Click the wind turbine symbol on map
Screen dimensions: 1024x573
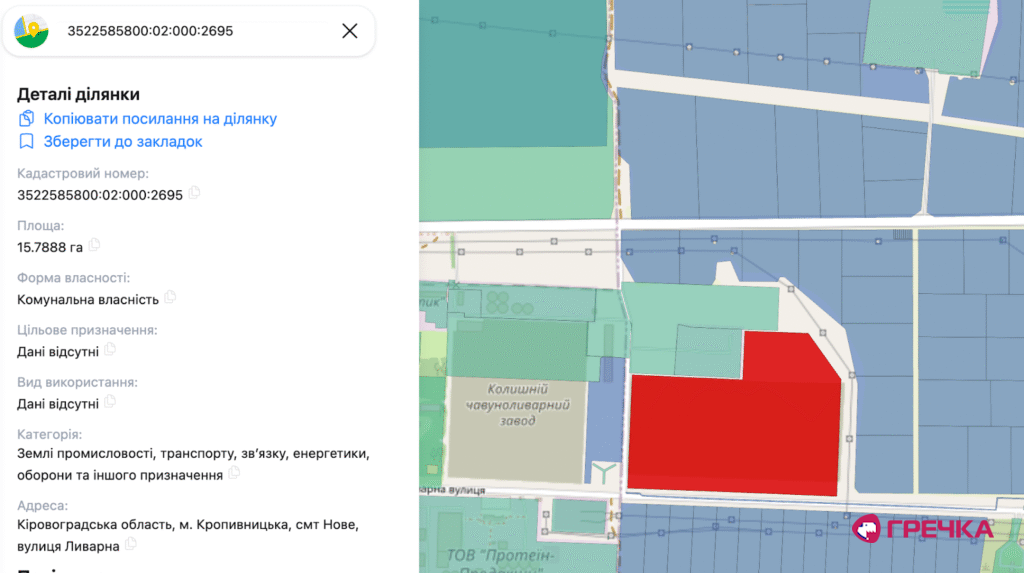coord(604,472)
